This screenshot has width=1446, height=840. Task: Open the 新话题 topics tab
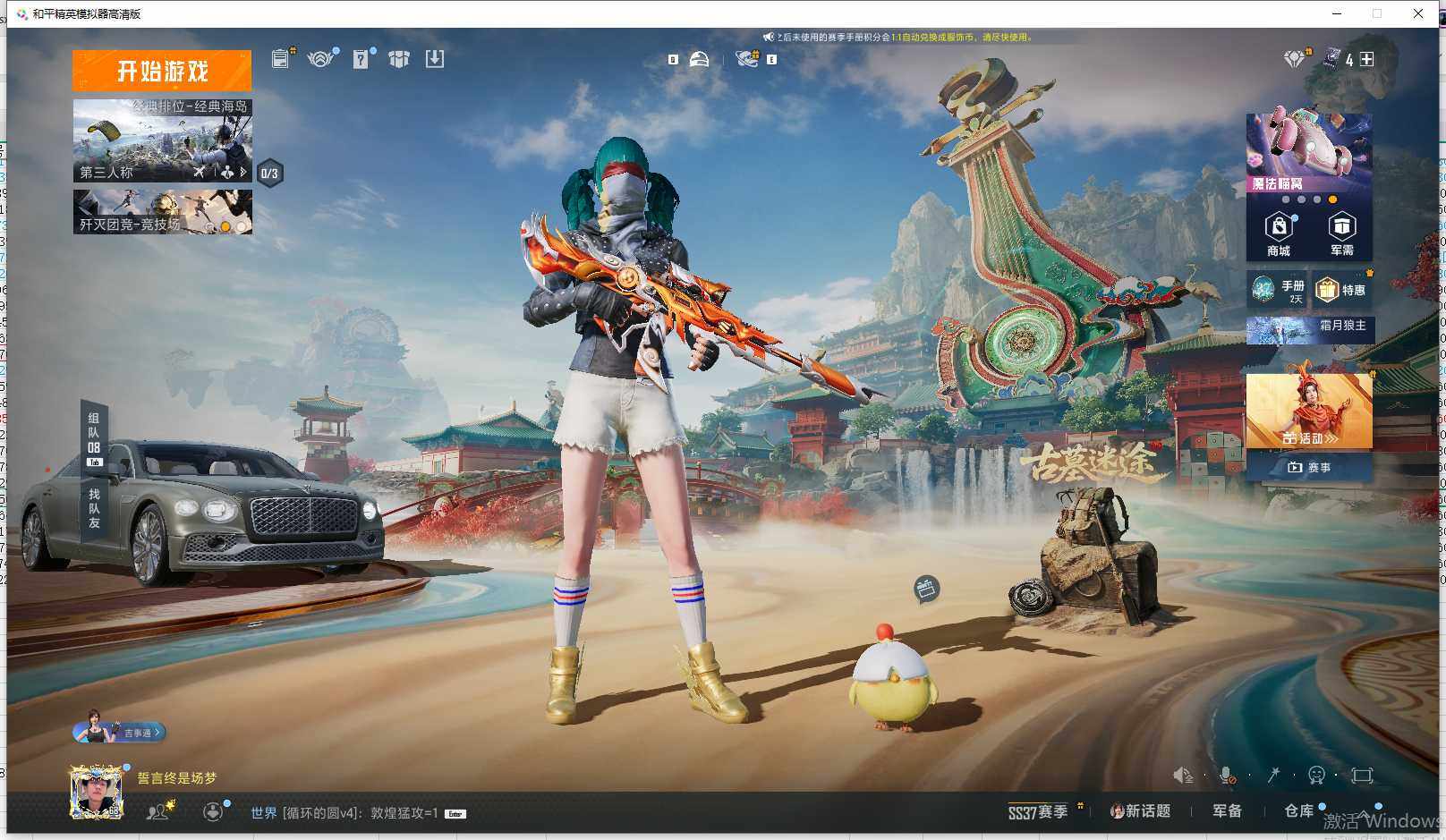[x=1141, y=810]
